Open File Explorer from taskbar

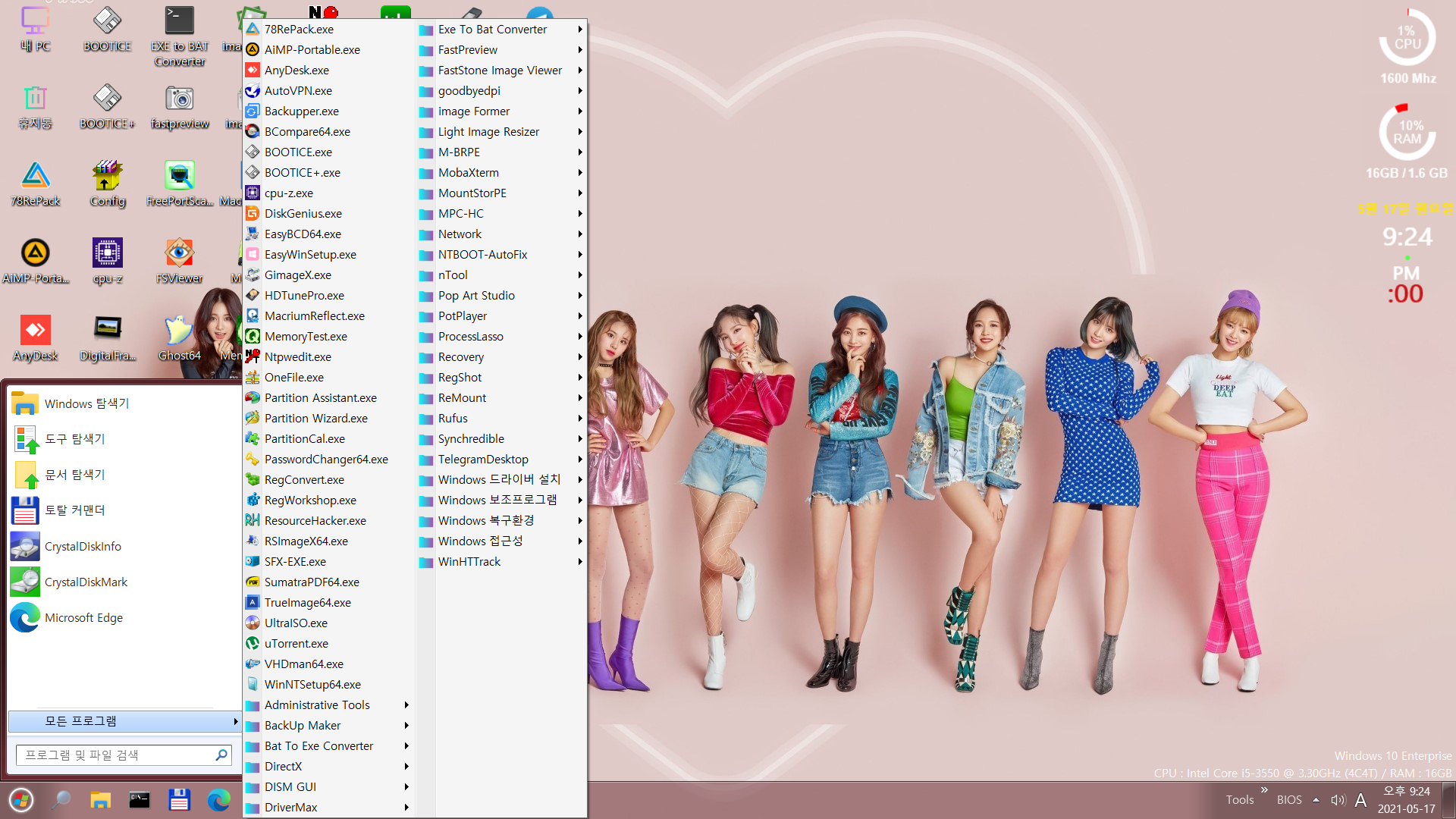click(100, 800)
